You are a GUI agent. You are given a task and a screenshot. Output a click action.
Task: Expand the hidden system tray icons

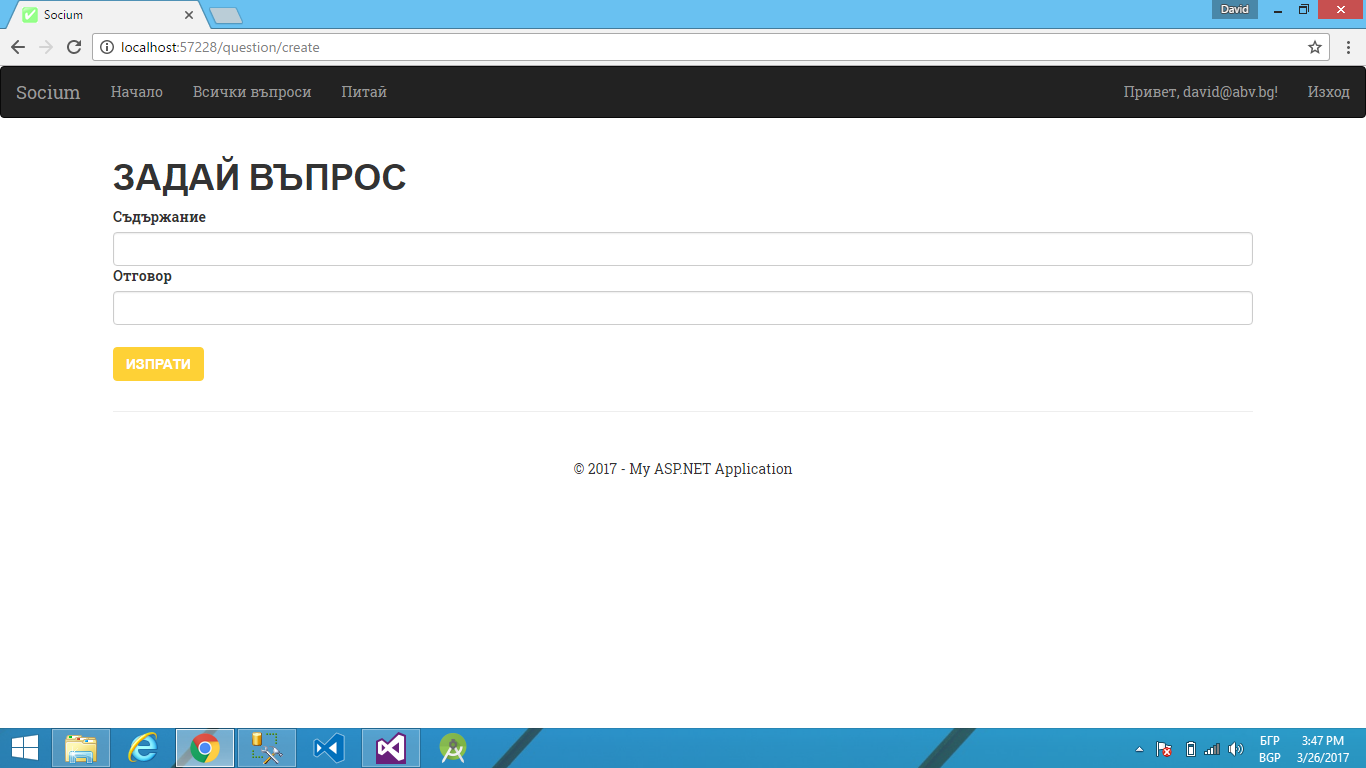[1139, 749]
